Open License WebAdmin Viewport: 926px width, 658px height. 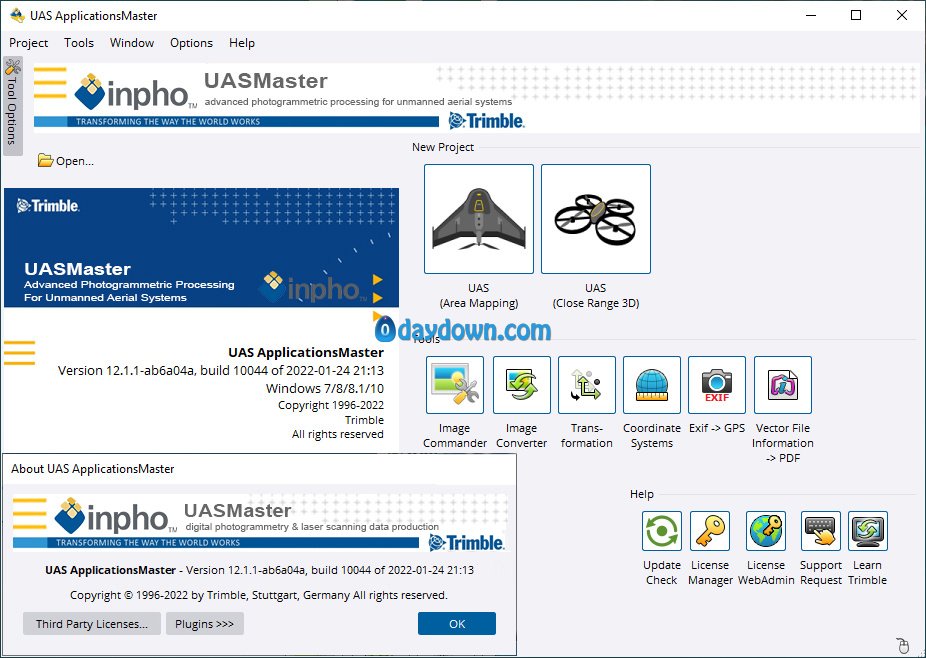click(766, 531)
